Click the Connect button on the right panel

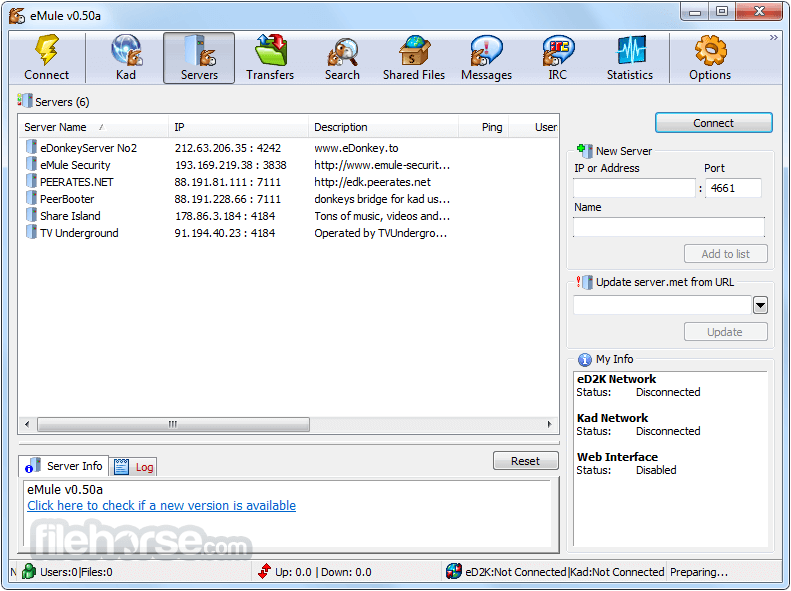click(x=713, y=123)
